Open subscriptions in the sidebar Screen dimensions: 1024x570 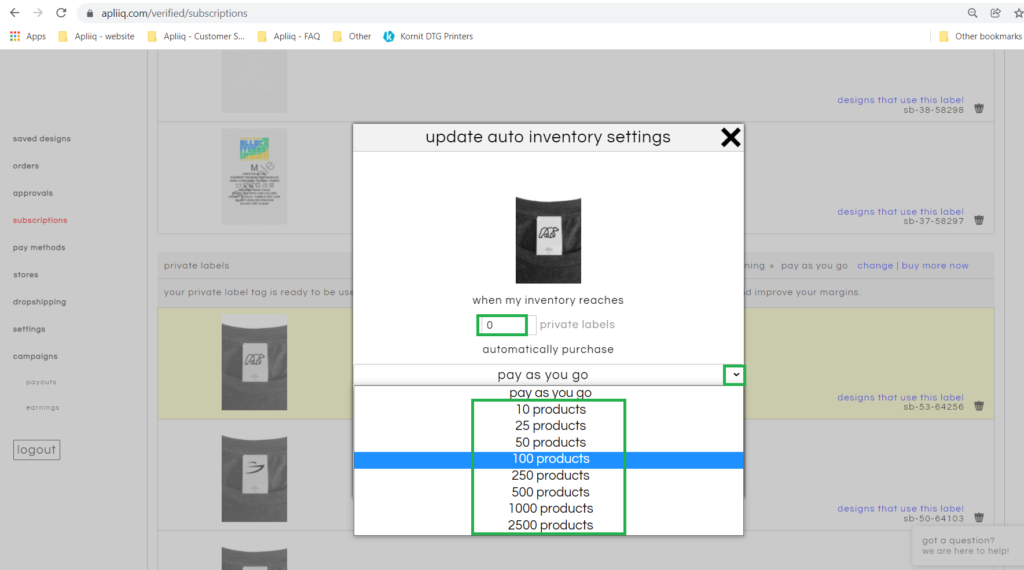(x=40, y=220)
